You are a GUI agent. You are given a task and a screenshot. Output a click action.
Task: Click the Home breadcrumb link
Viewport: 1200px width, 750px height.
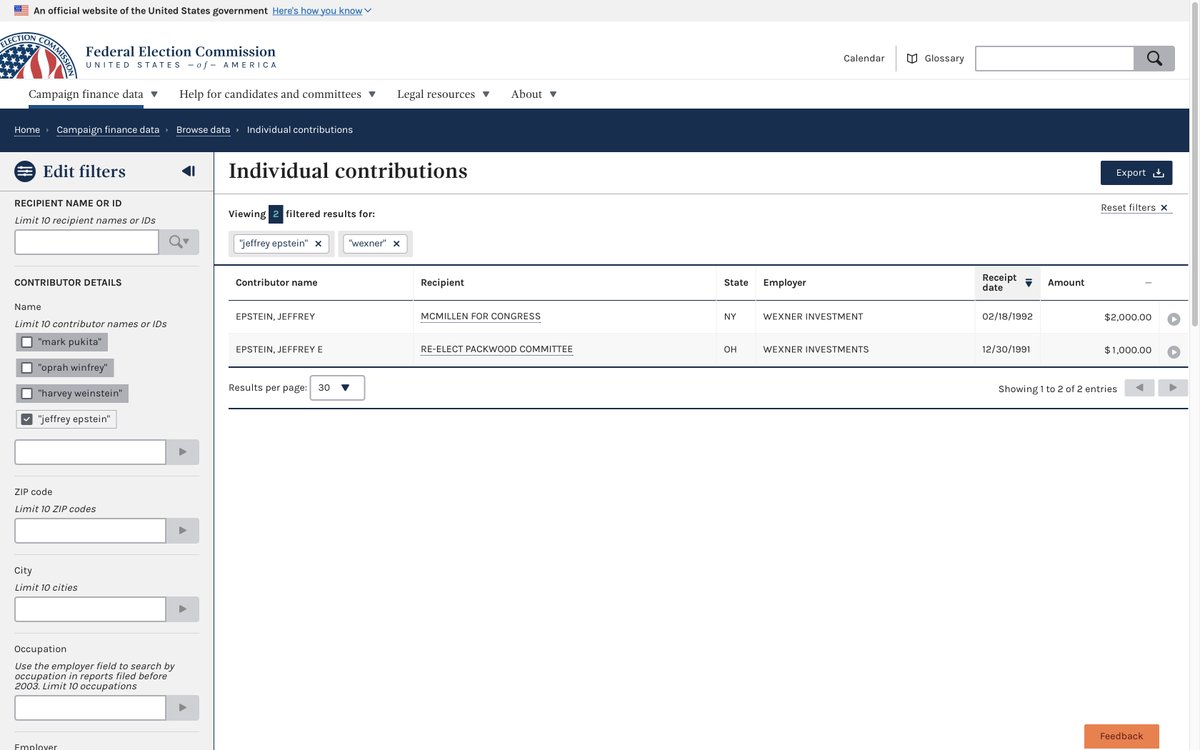click(x=27, y=130)
